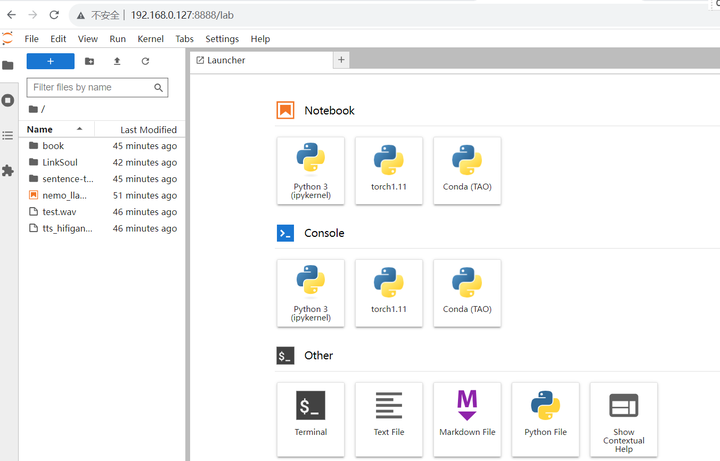Open the Edit menu
This screenshot has width=720, height=461.
58,39
